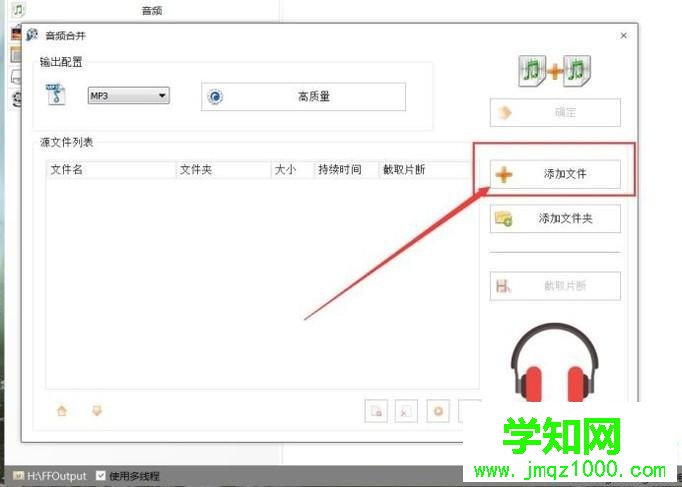Open the H:\FFOutput output folder
The width and height of the screenshot is (682, 487).
click(x=50, y=476)
